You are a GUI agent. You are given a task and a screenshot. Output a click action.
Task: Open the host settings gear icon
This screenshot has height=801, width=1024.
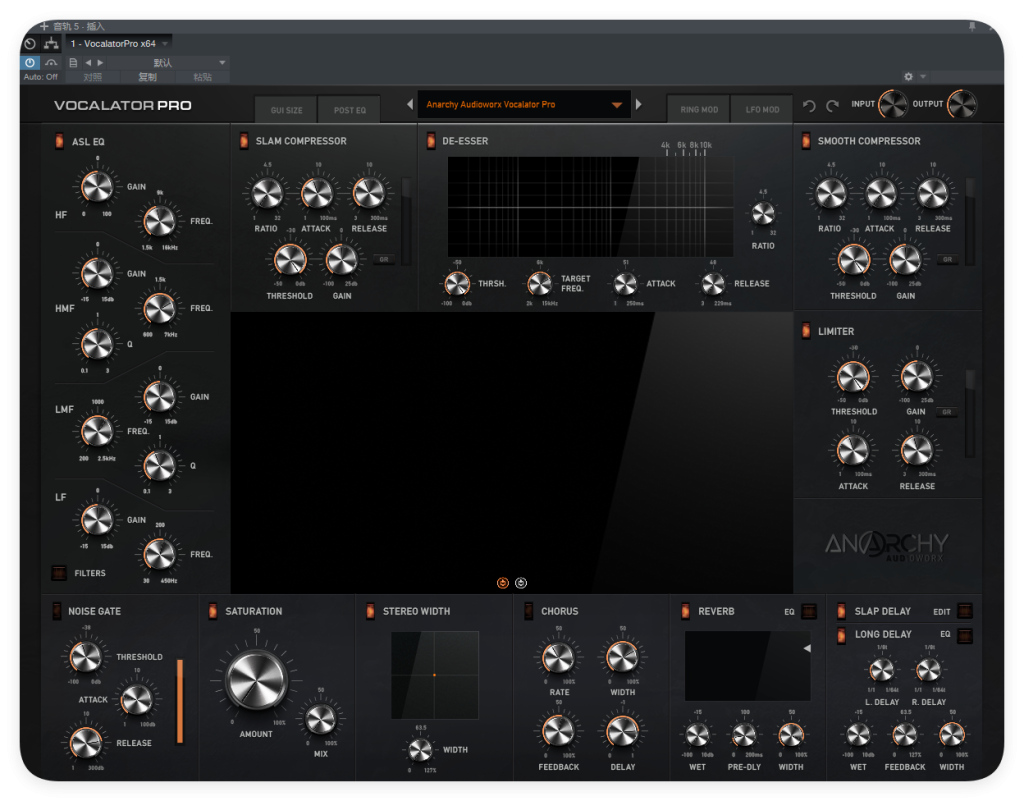tap(908, 76)
